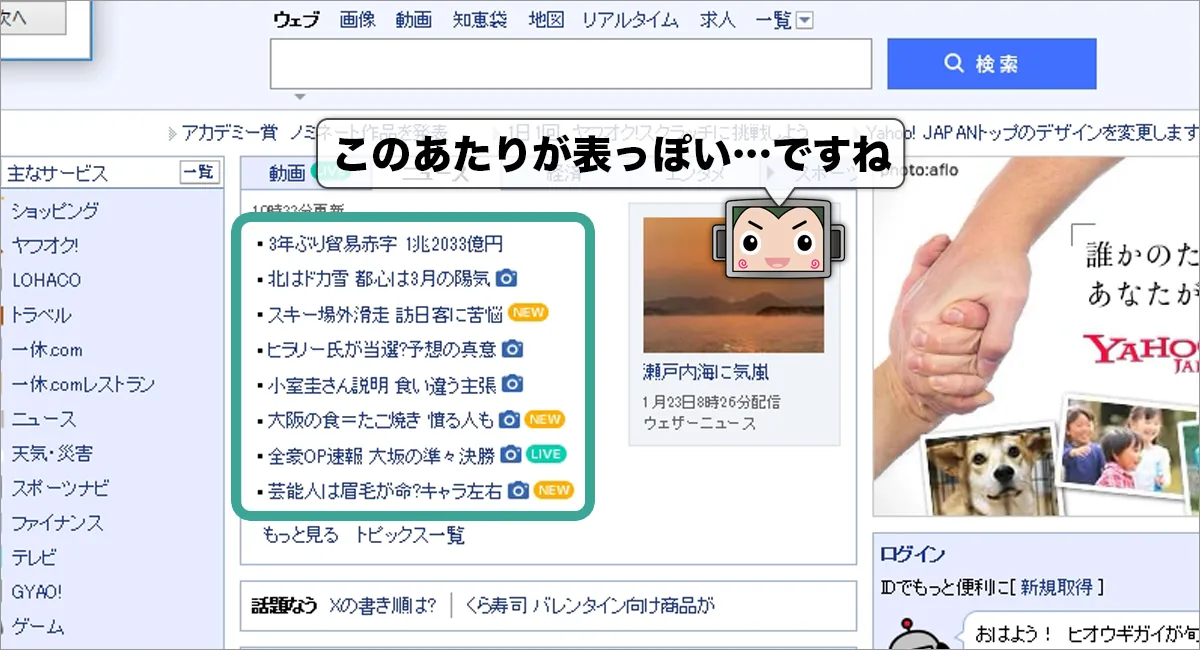The height and width of the screenshot is (650, 1200).
Task: Click NEW badge next to 芸能人は眉毛 headline
Action: (553, 490)
